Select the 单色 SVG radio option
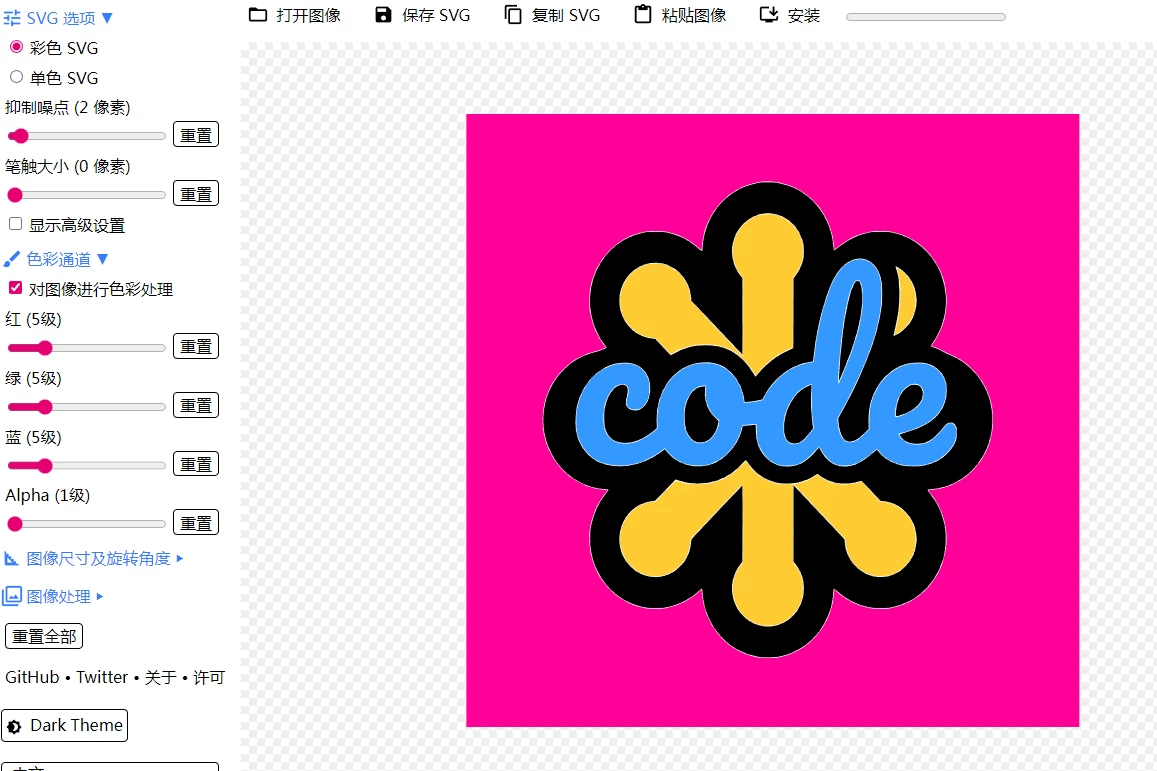Image resolution: width=1157 pixels, height=771 pixels. (x=16, y=76)
